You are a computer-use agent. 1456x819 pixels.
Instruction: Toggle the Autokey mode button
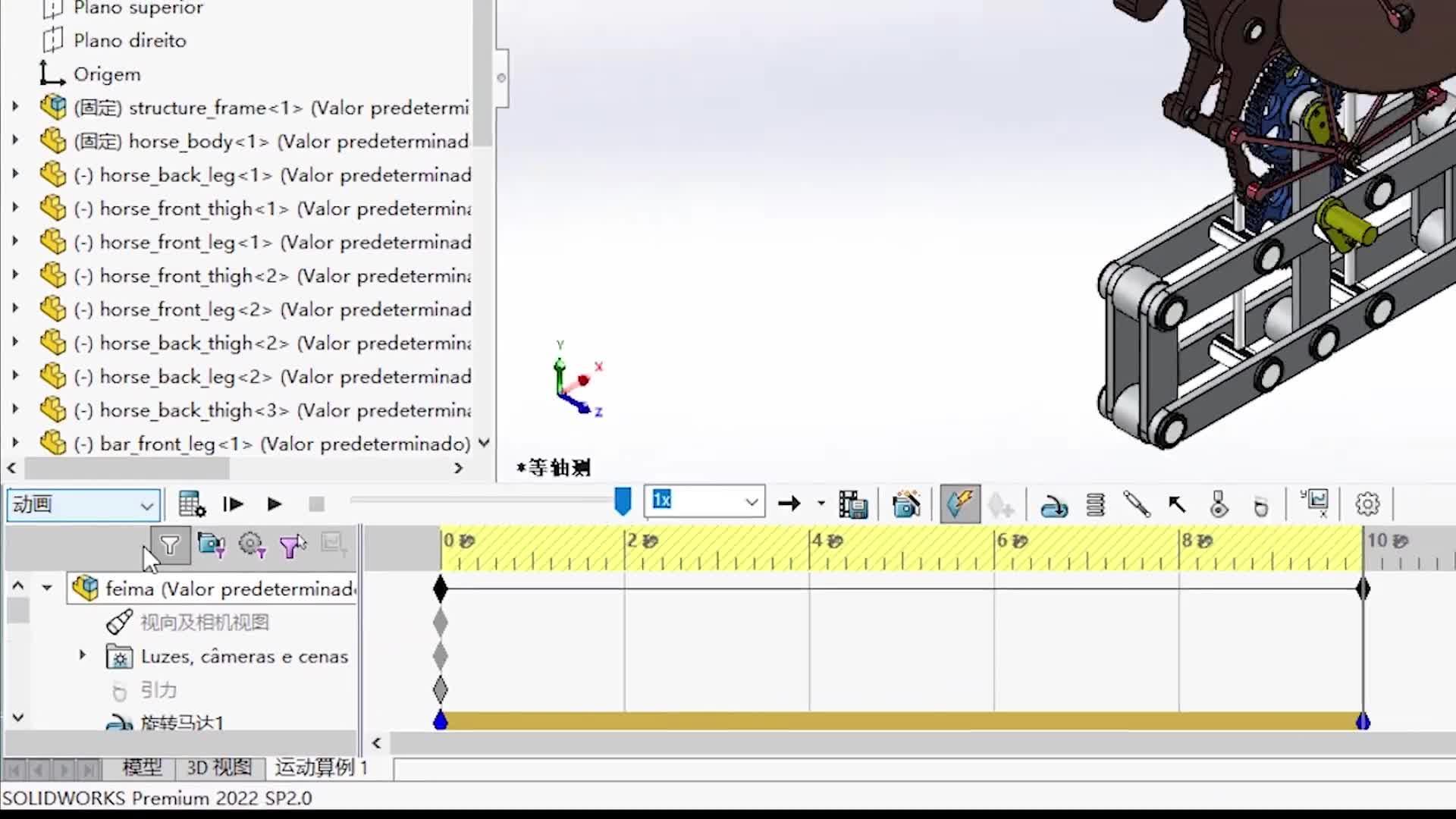point(960,503)
